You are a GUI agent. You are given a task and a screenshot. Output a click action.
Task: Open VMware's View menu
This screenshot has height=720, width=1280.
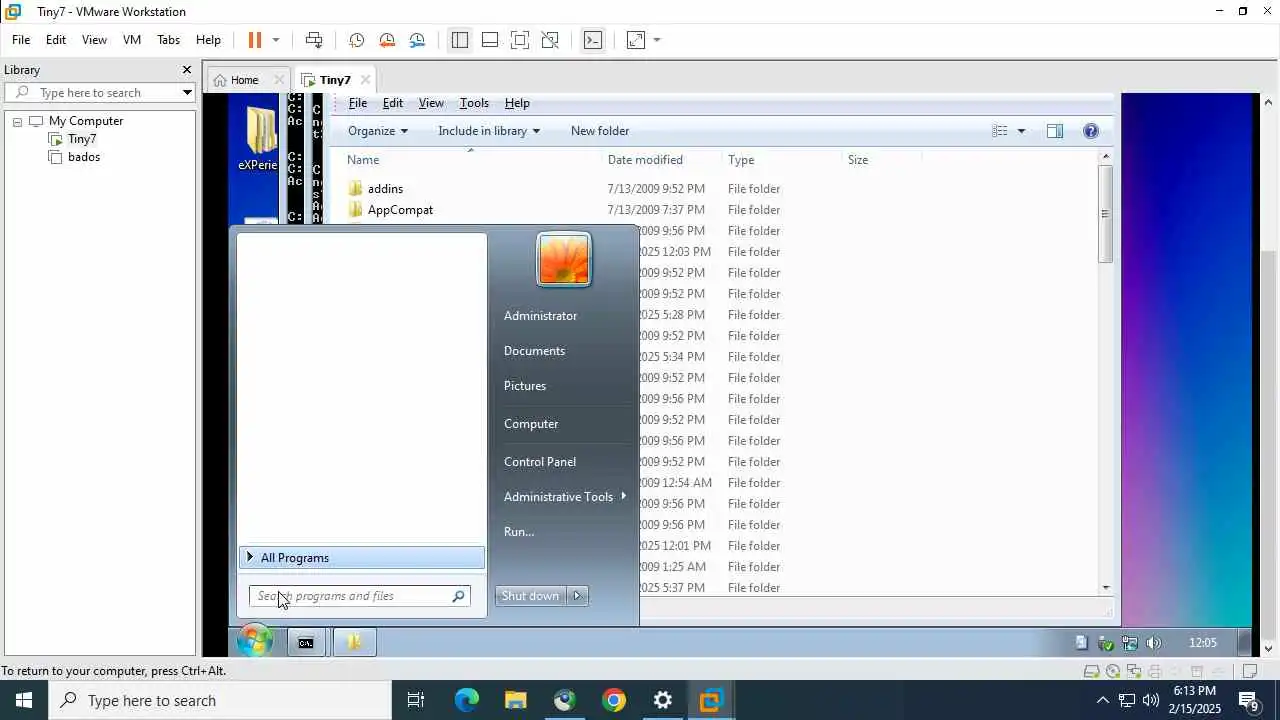(94, 40)
